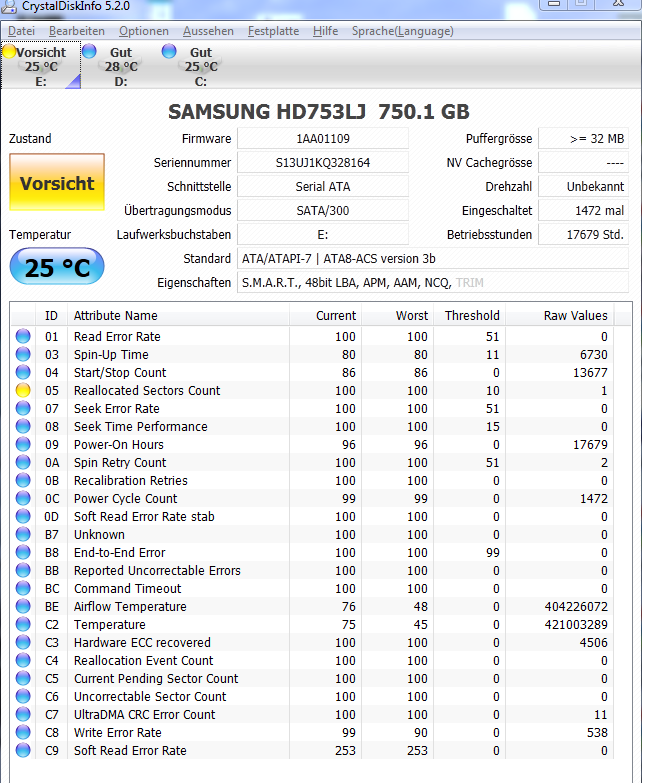Click the ID column header
Image resolution: width=646 pixels, height=783 pixels.
pyautogui.click(x=51, y=315)
